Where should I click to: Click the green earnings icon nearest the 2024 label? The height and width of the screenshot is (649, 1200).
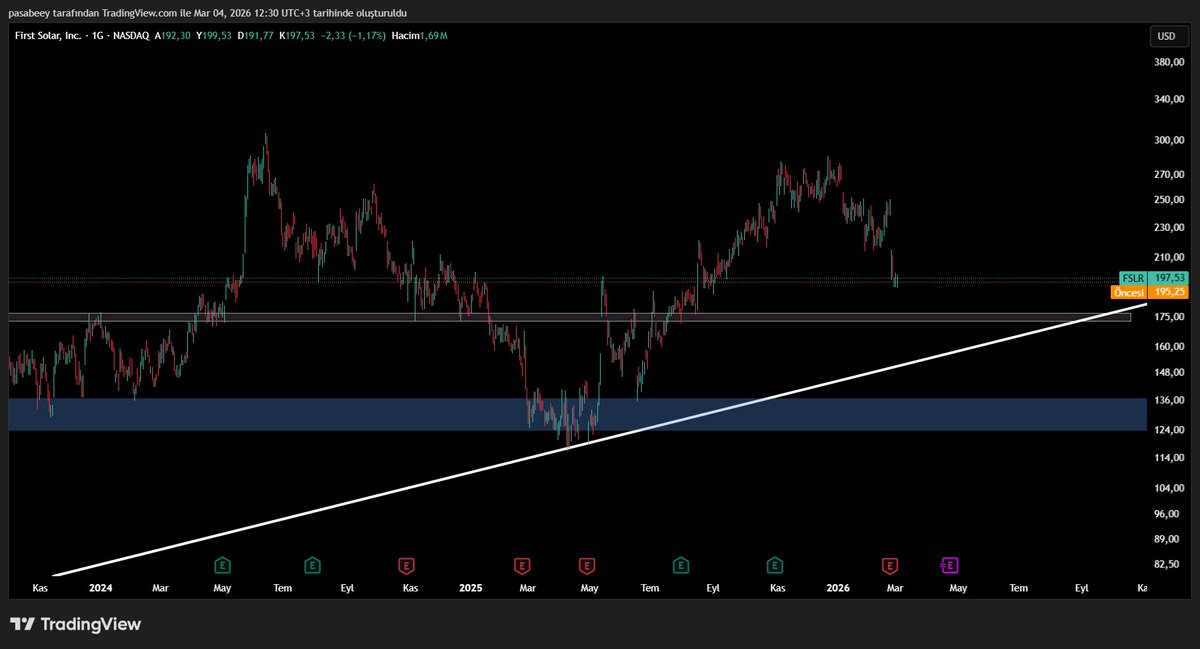[x=223, y=565]
